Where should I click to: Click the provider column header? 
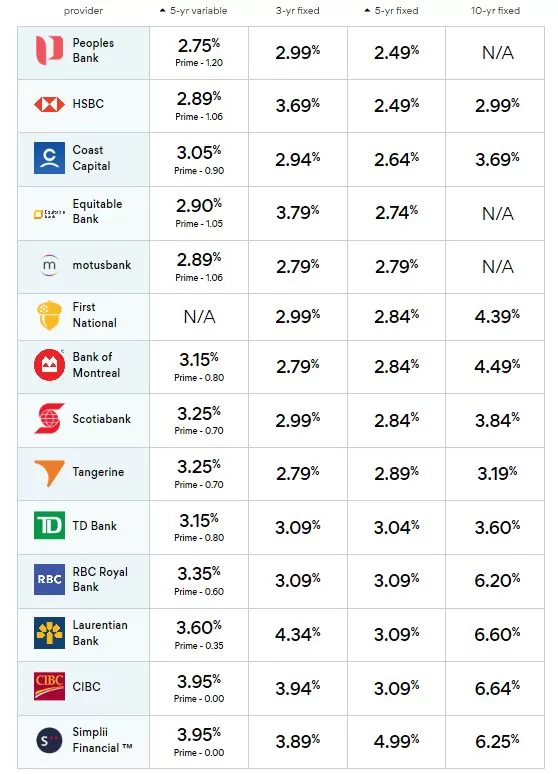[83, 11]
